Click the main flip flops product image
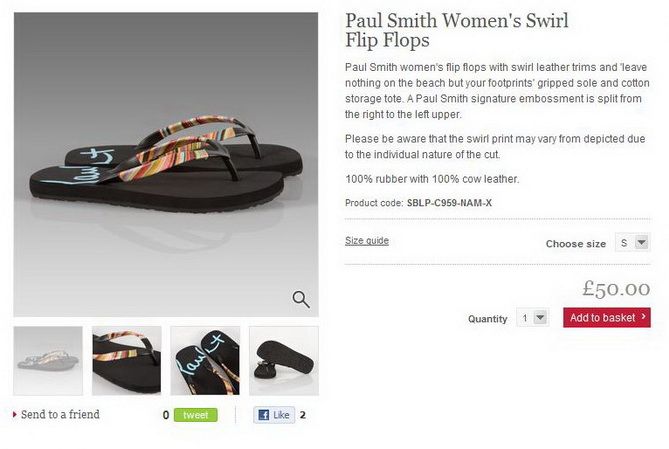This screenshot has width=669, height=449. (x=166, y=164)
